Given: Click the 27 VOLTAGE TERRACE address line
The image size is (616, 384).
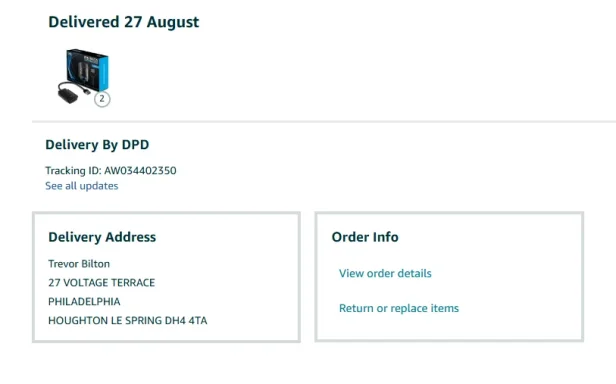Looking at the screenshot, I should pos(102,283).
